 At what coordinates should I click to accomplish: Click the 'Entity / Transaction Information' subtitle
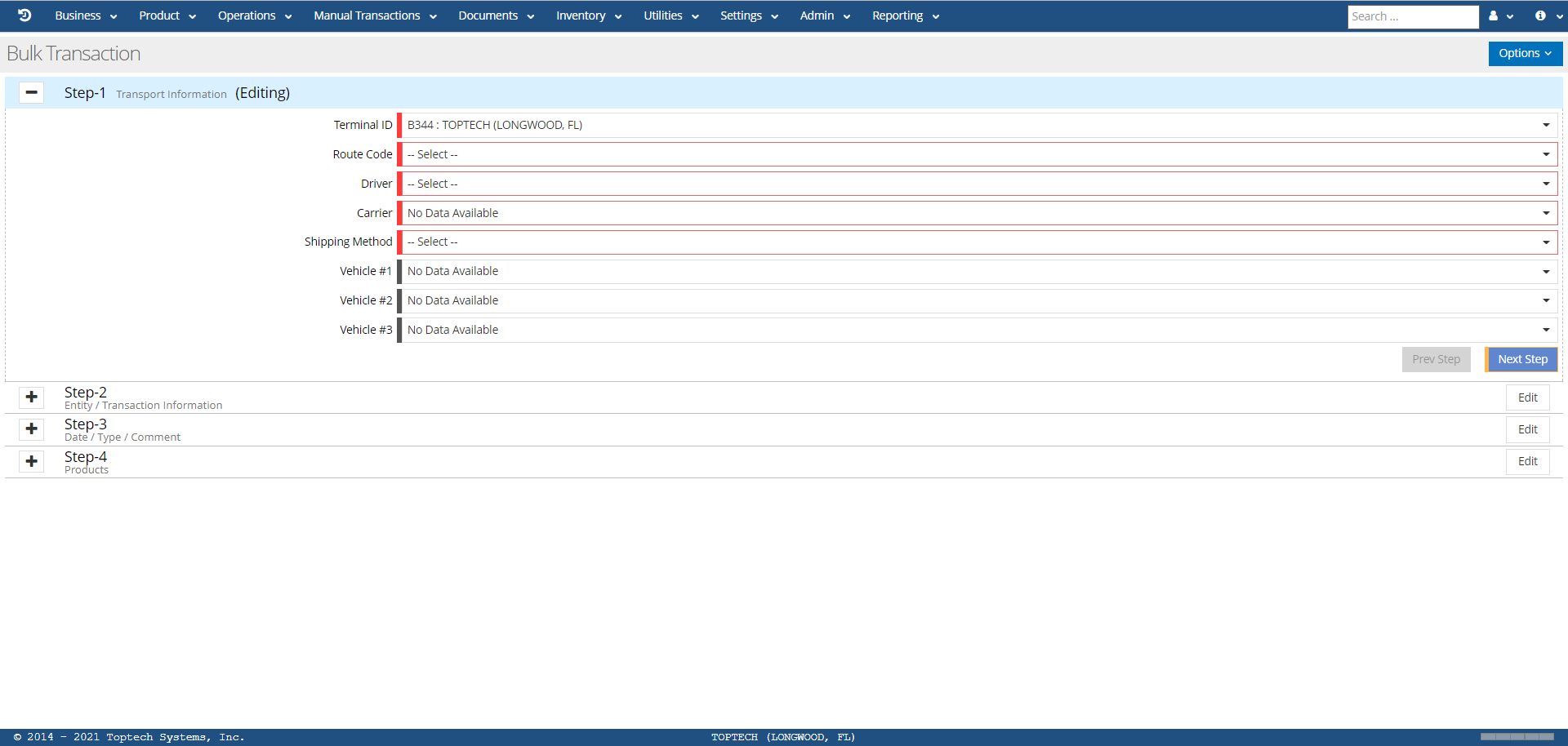pos(144,406)
